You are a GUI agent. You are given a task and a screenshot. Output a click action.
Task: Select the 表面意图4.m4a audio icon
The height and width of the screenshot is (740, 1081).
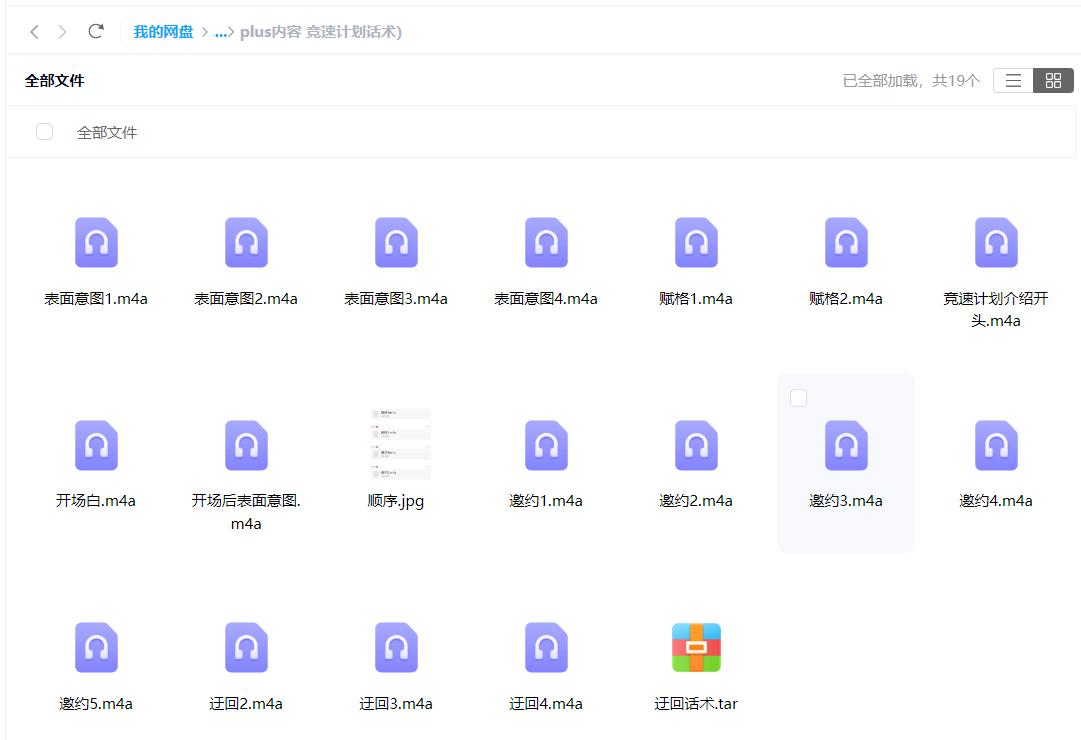546,243
